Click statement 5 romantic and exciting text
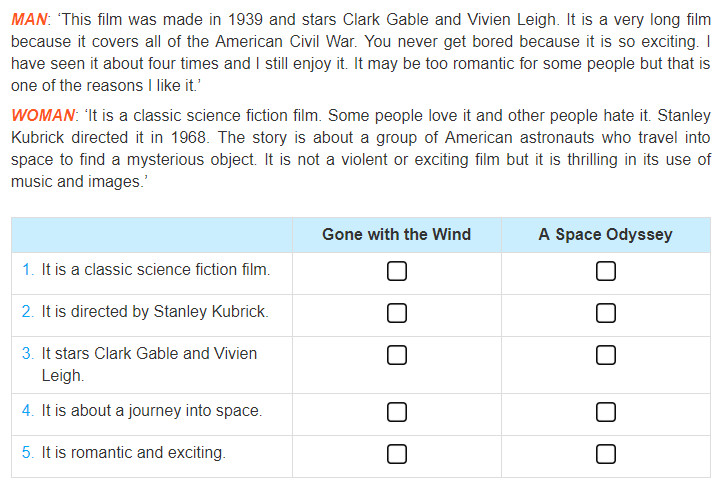The image size is (722, 482). pos(134,452)
